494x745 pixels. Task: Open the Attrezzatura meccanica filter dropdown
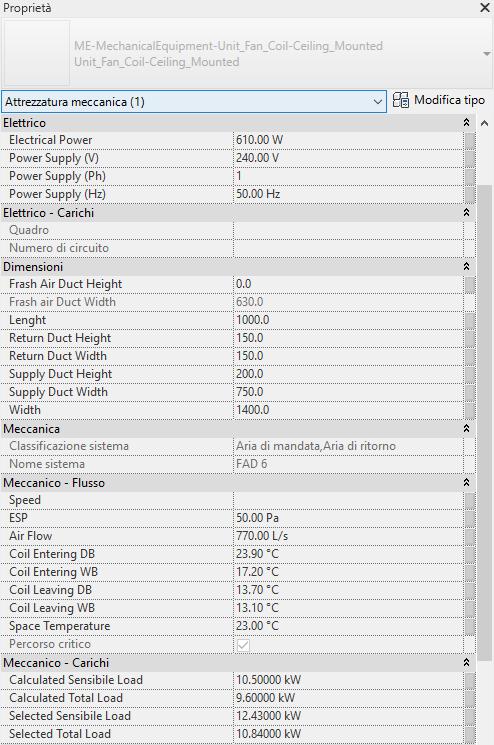click(x=194, y=102)
